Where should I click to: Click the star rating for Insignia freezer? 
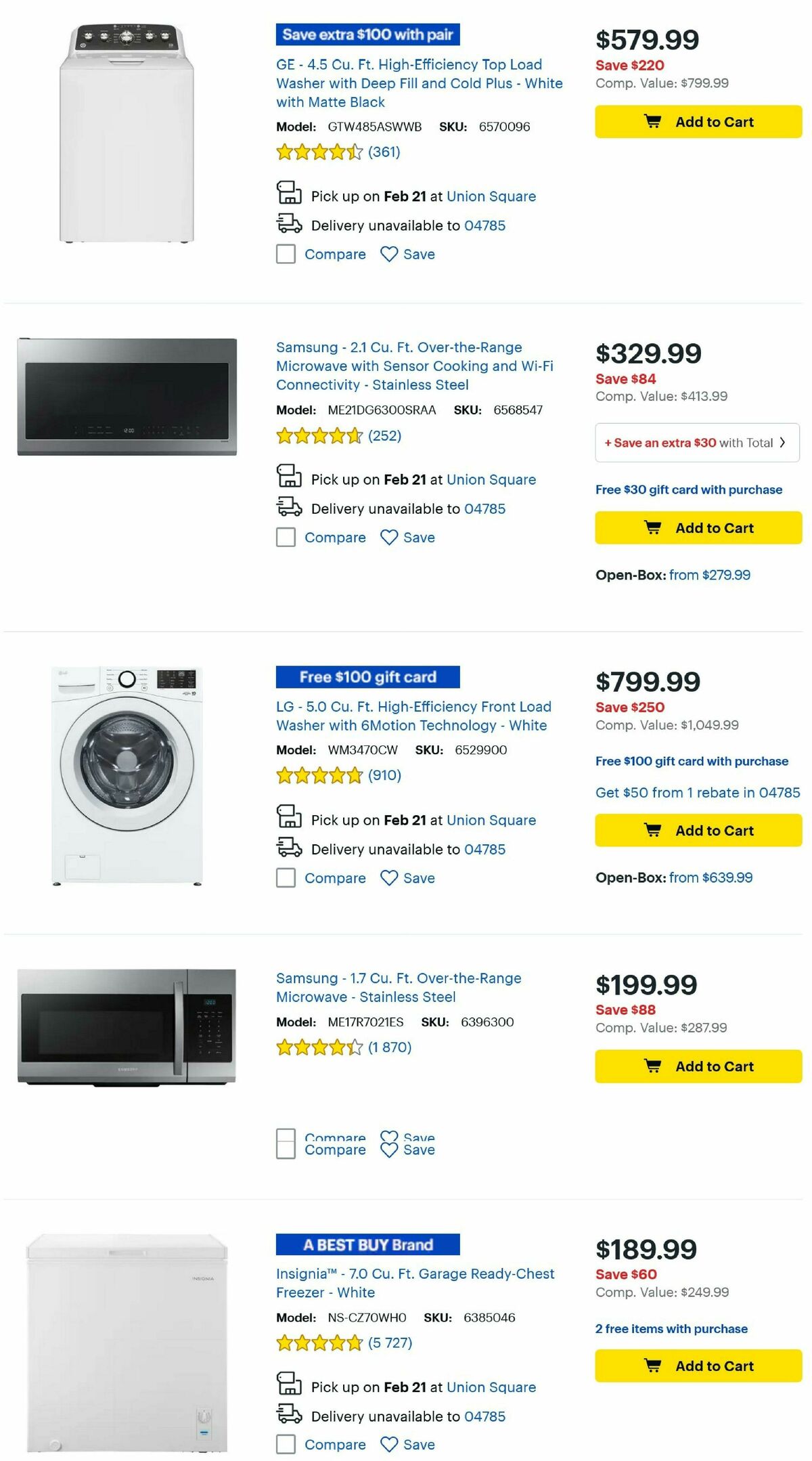pyautogui.click(x=318, y=1344)
